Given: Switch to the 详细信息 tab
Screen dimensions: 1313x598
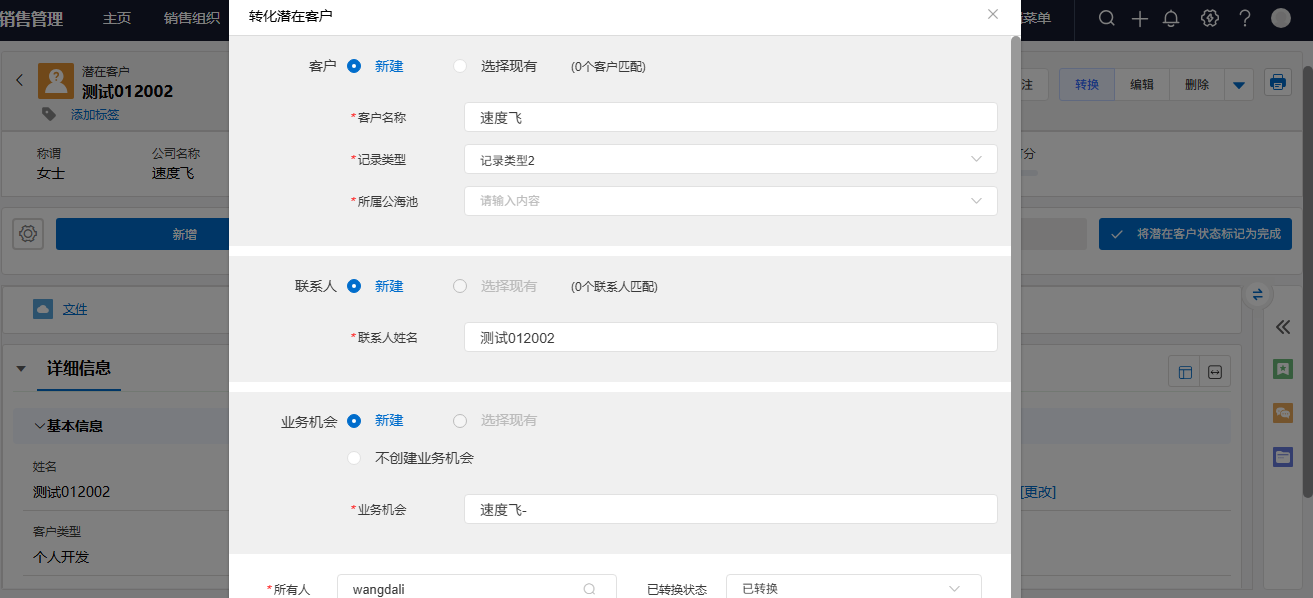Looking at the screenshot, I should pos(79,368).
